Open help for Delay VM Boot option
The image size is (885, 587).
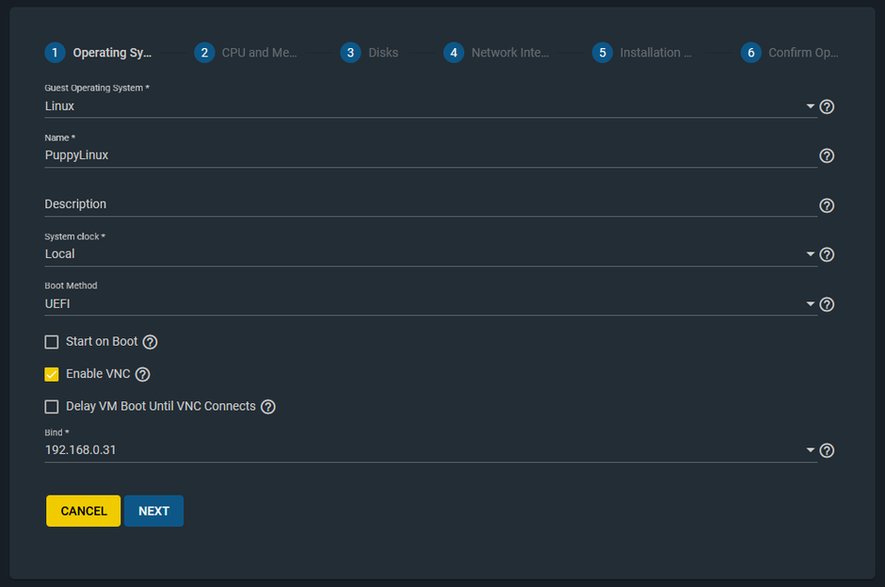pyautogui.click(x=268, y=406)
